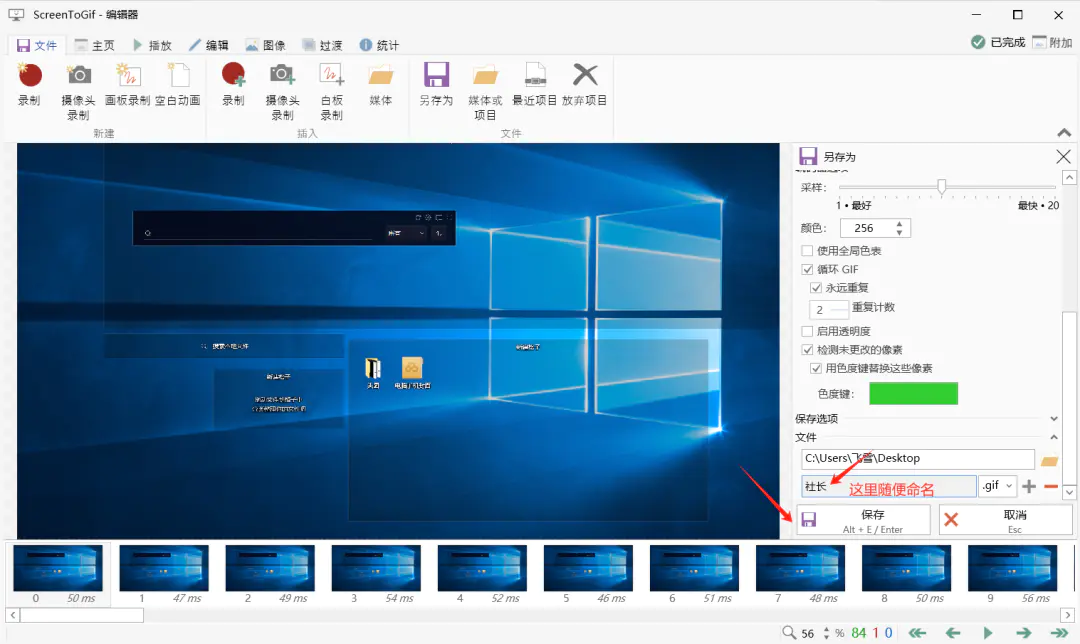
Task: Insert a 摄像头录制 webcam recording
Action: 282,91
